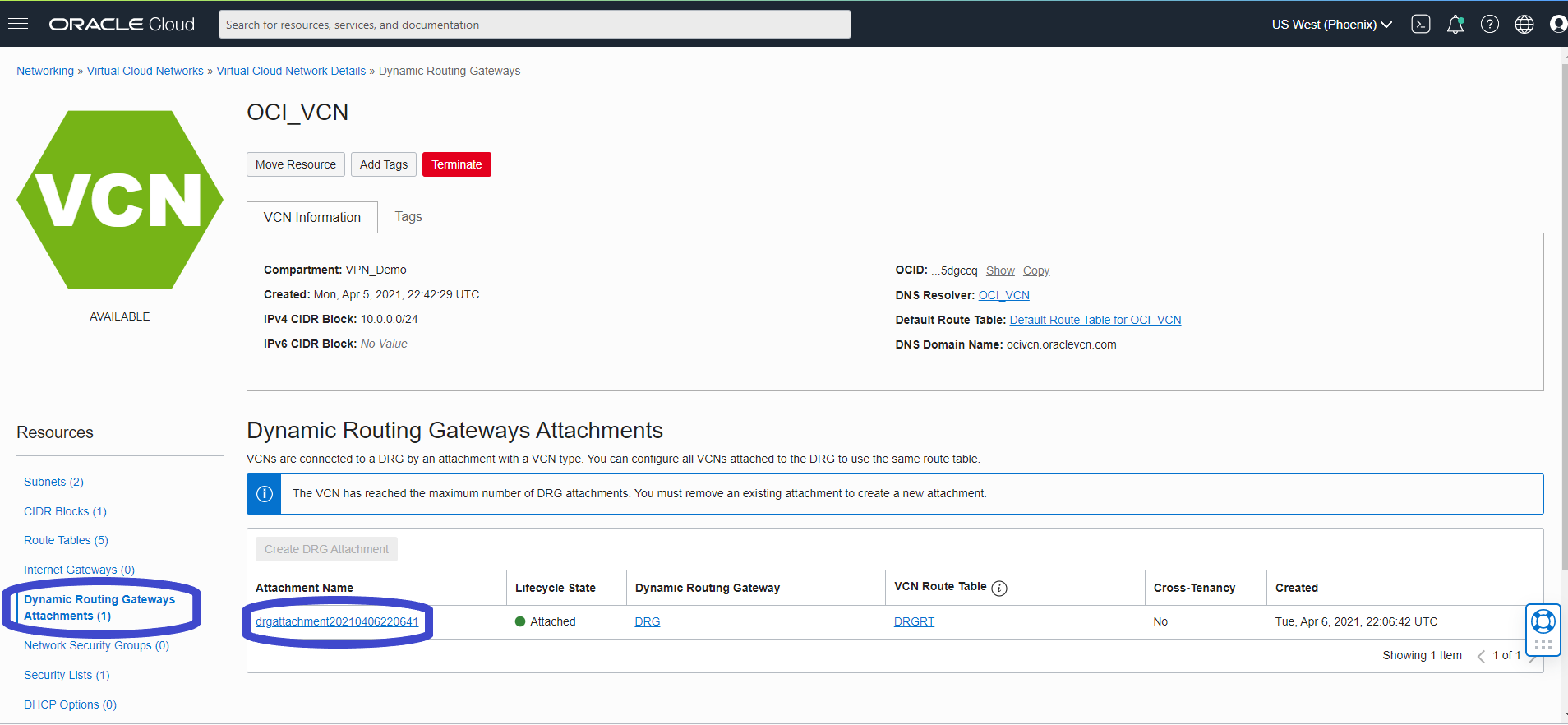1568x725 pixels.
Task: Click the Move Resource button
Action: 295,164
